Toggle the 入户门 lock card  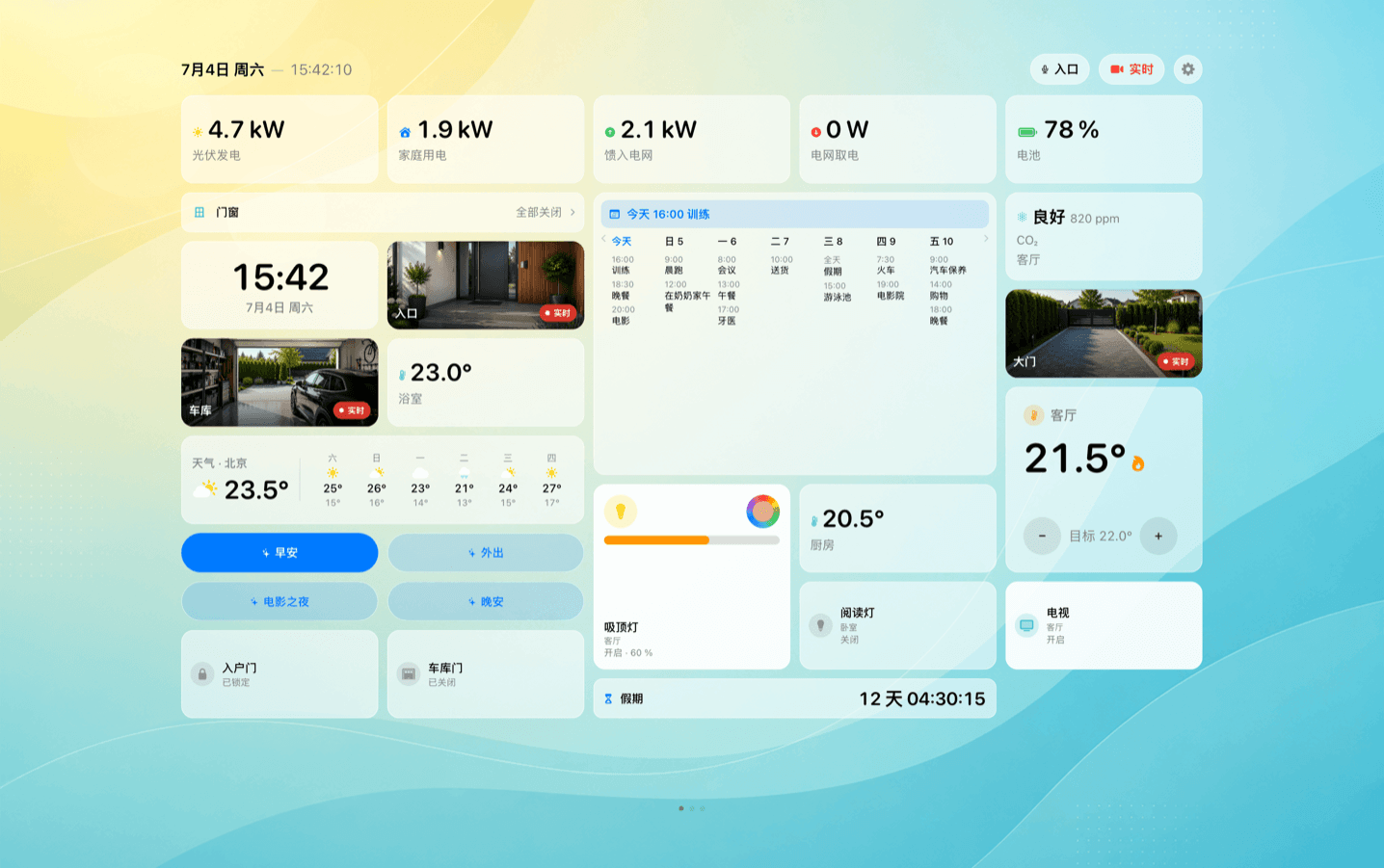point(279,674)
